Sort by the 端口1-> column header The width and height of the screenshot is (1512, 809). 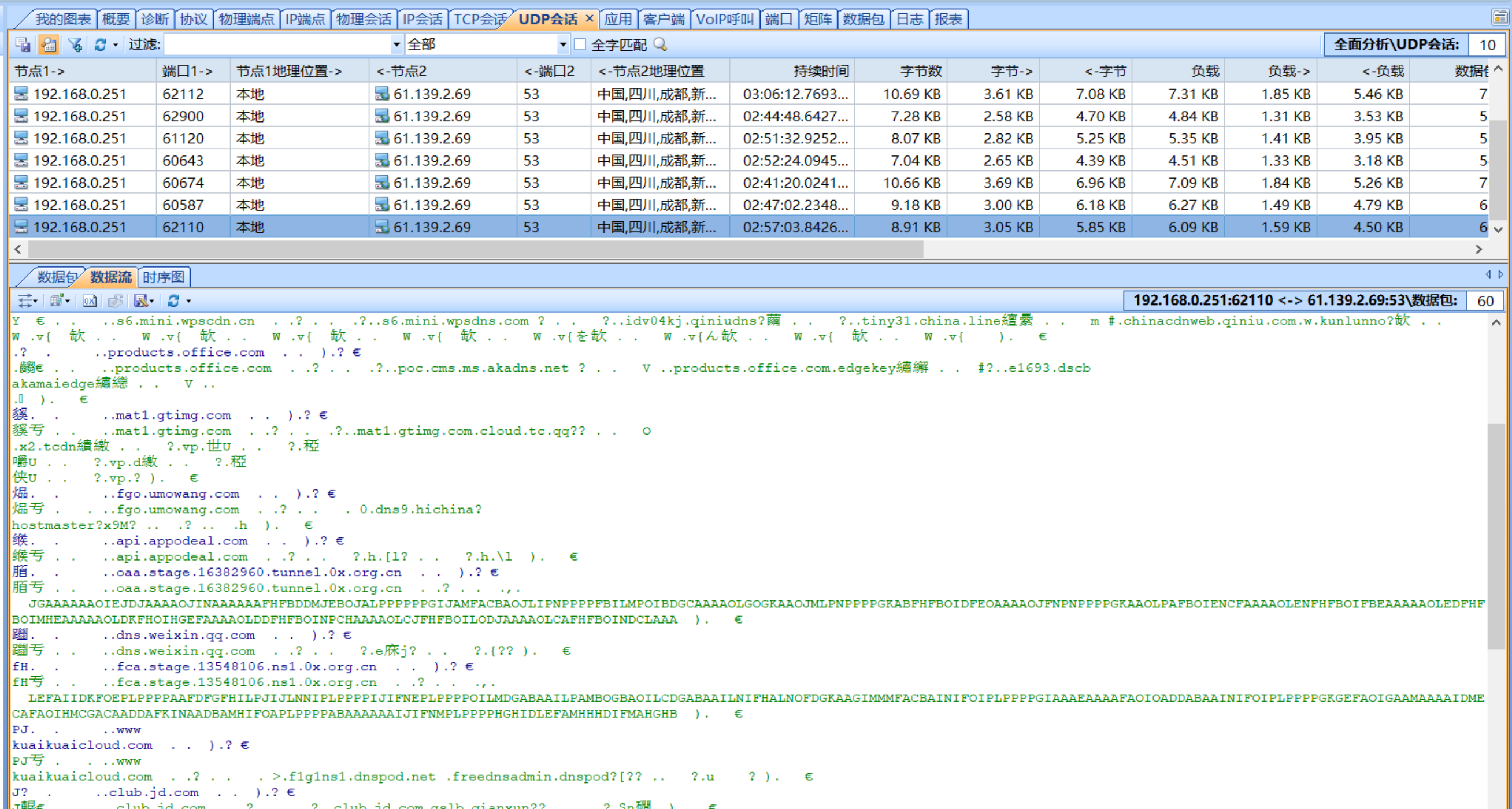point(193,71)
